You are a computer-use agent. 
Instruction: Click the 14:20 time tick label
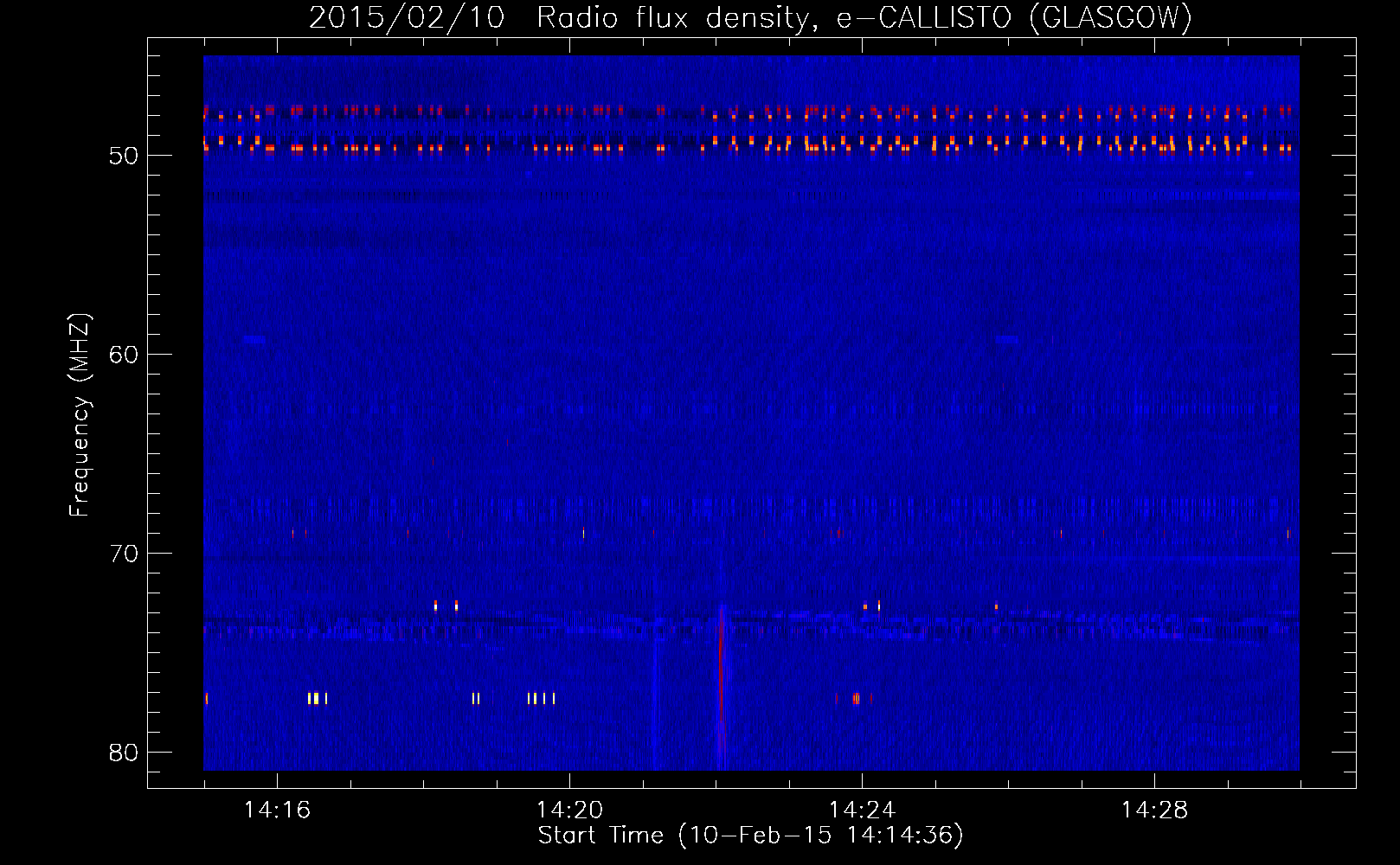pyautogui.click(x=569, y=811)
